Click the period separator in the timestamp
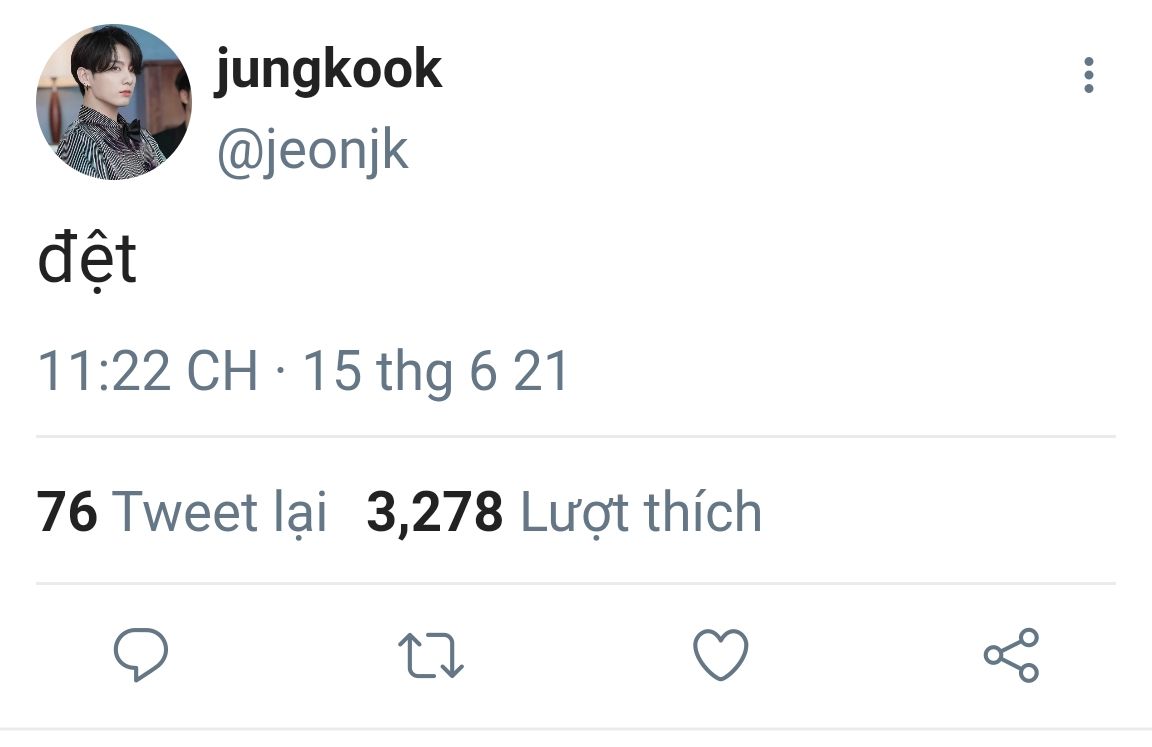The height and width of the screenshot is (747, 1152). (280, 371)
